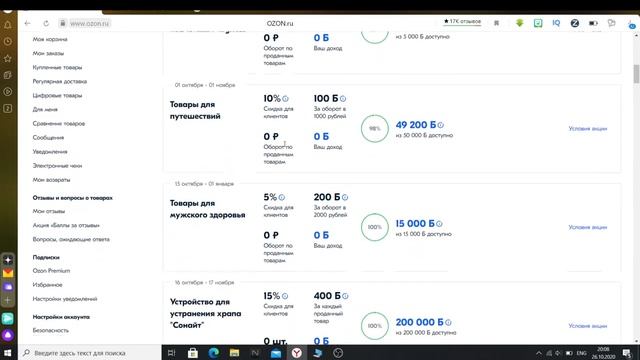
Task: Open Windows action center notifications
Action: point(627,353)
